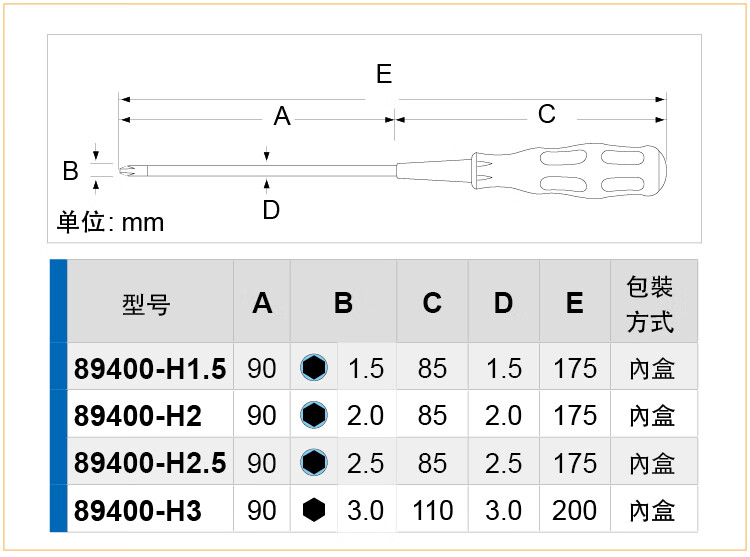The image size is (750, 557).
Task: Click the screwdriver tip in the diagram
Action: coord(127,171)
